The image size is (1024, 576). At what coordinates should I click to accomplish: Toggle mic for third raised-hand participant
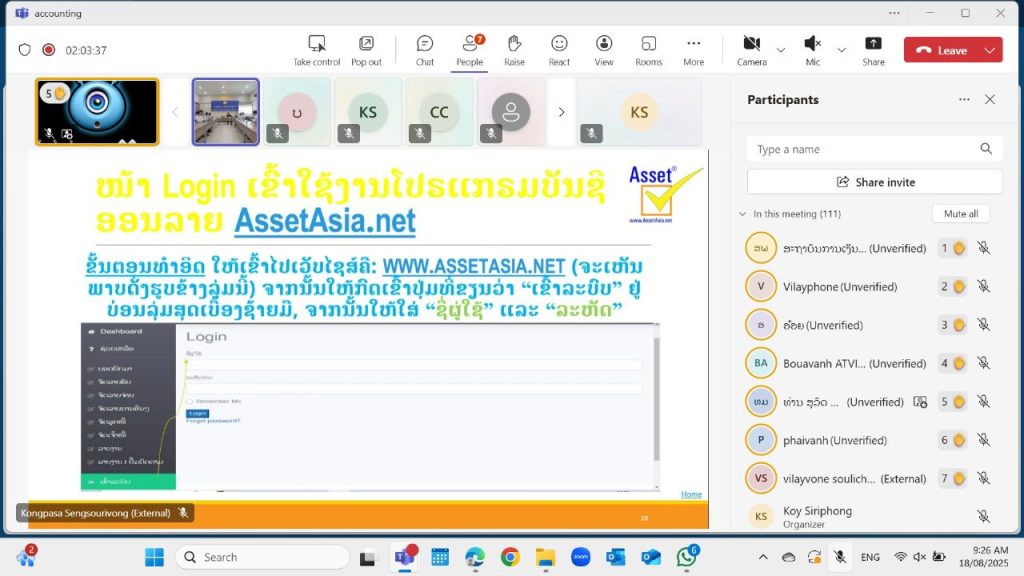pos(984,325)
